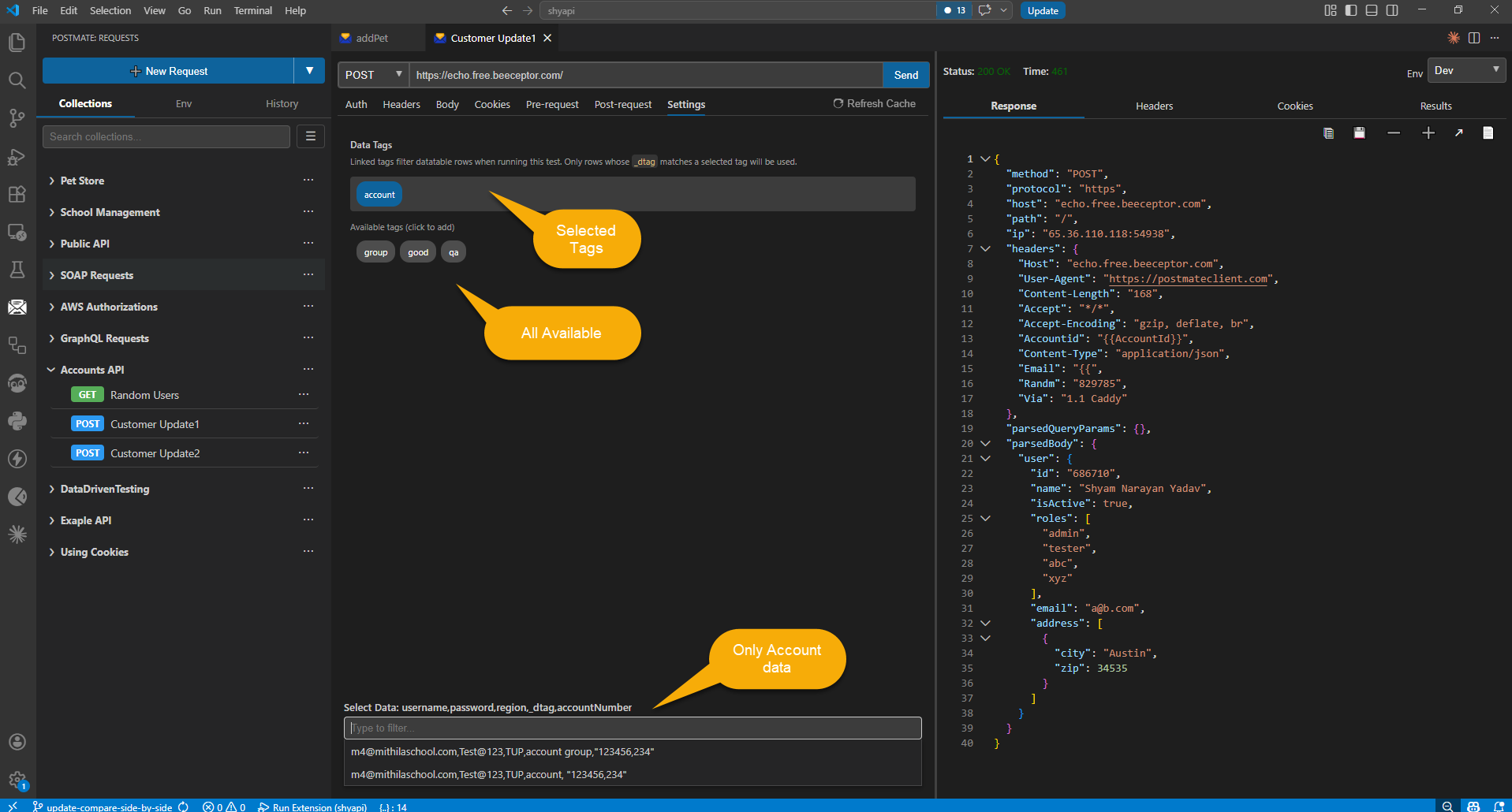Open Customer Update2 POST request

point(155,453)
